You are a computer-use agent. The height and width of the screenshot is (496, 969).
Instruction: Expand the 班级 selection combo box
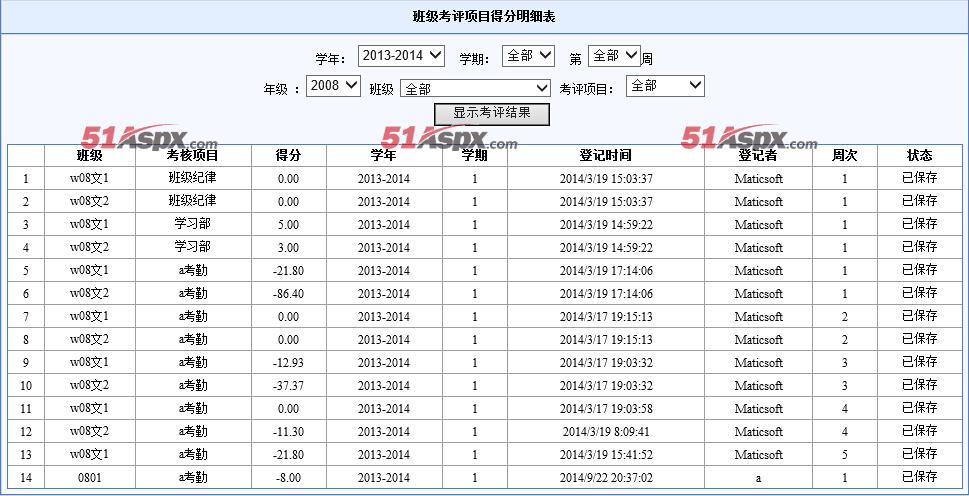[475, 88]
